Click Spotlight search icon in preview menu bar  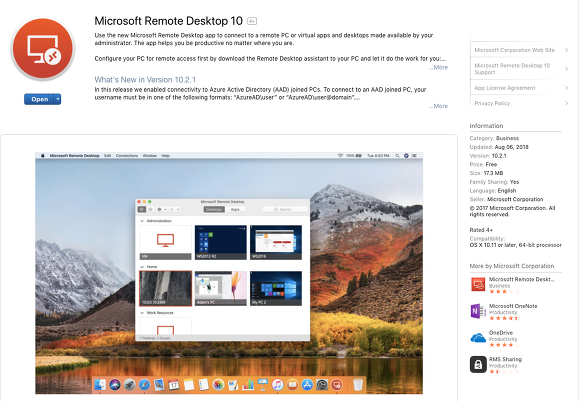(397, 156)
